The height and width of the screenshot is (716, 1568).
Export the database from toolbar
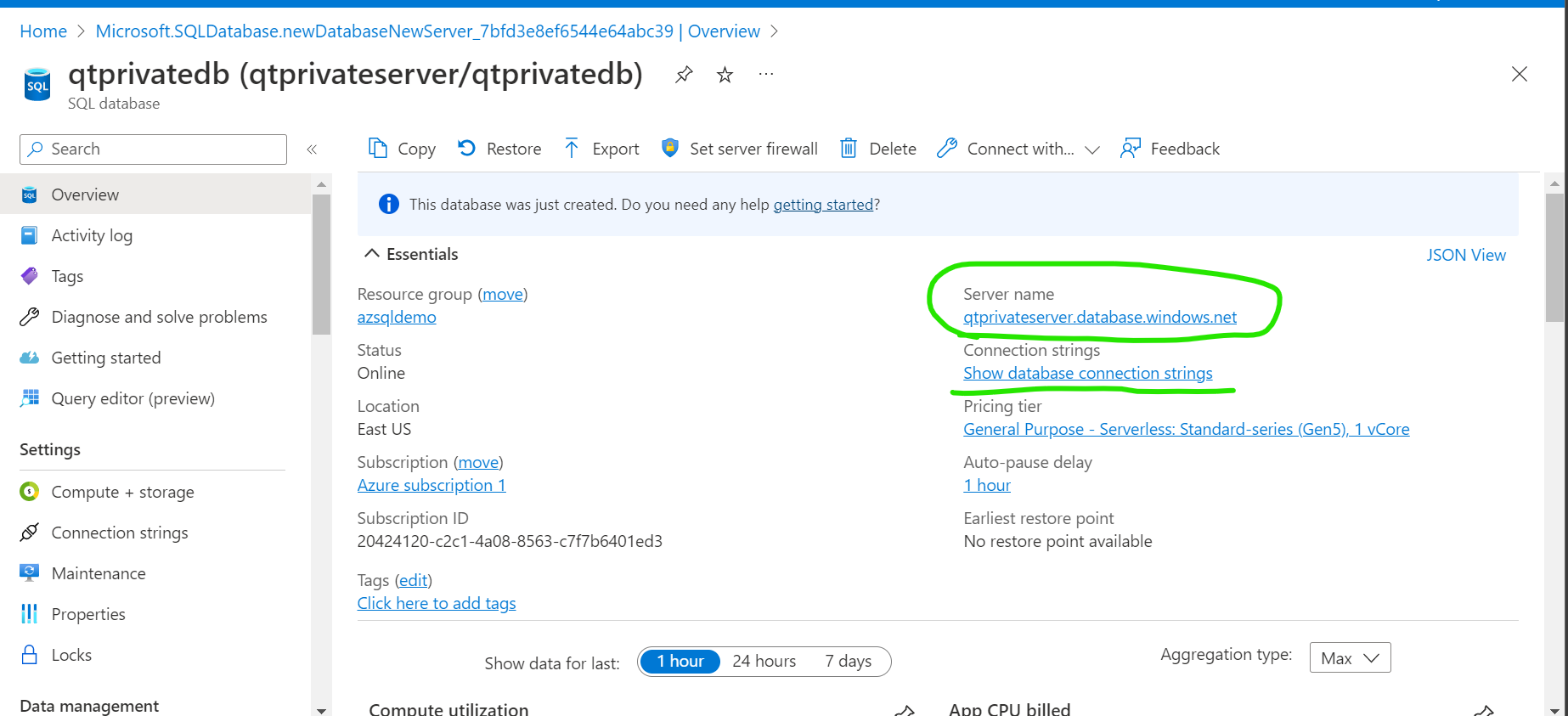601,149
